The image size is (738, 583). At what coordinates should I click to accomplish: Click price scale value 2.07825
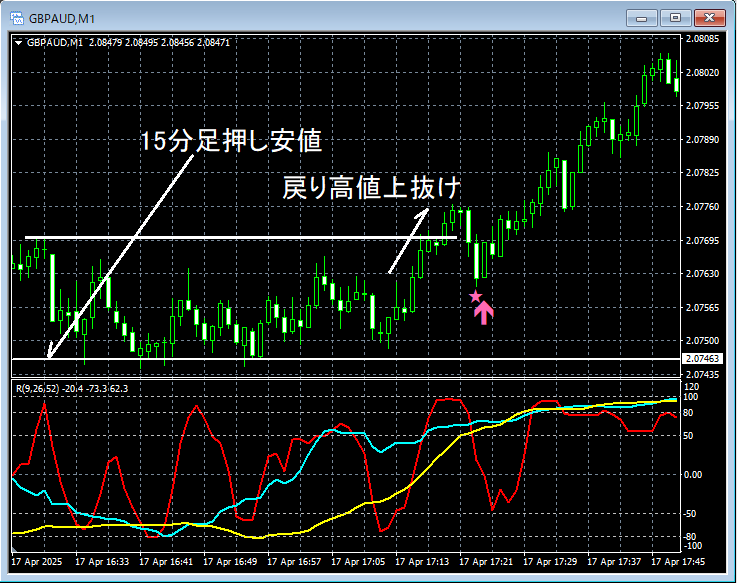click(x=703, y=173)
